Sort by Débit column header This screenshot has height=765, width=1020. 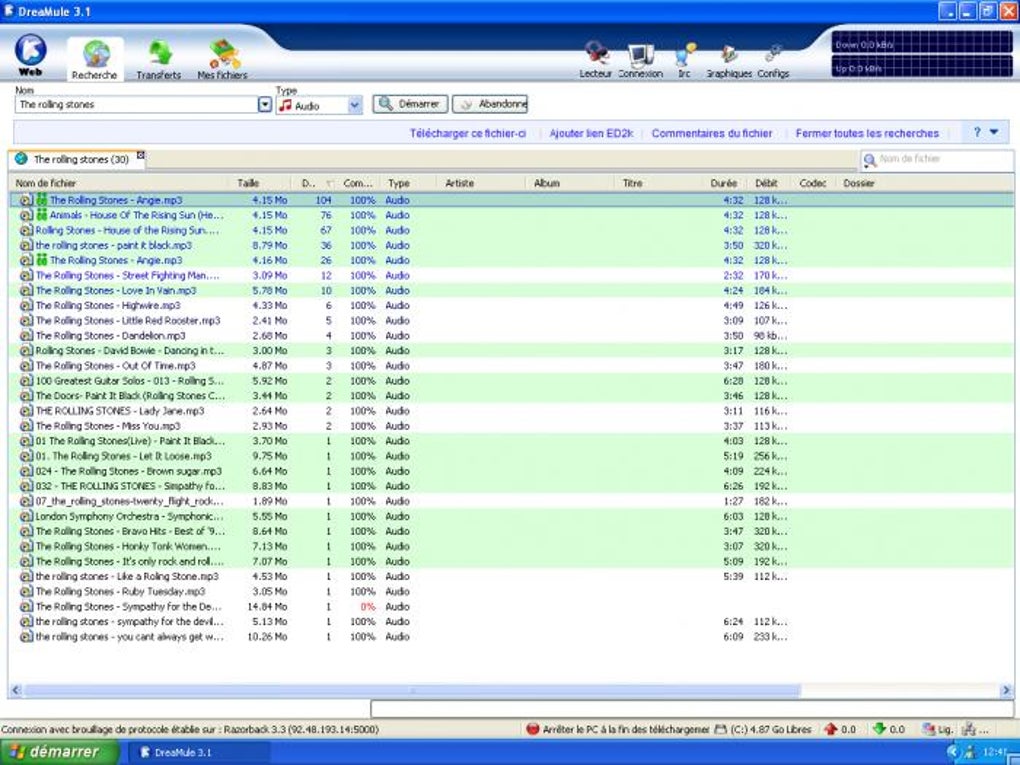point(768,183)
